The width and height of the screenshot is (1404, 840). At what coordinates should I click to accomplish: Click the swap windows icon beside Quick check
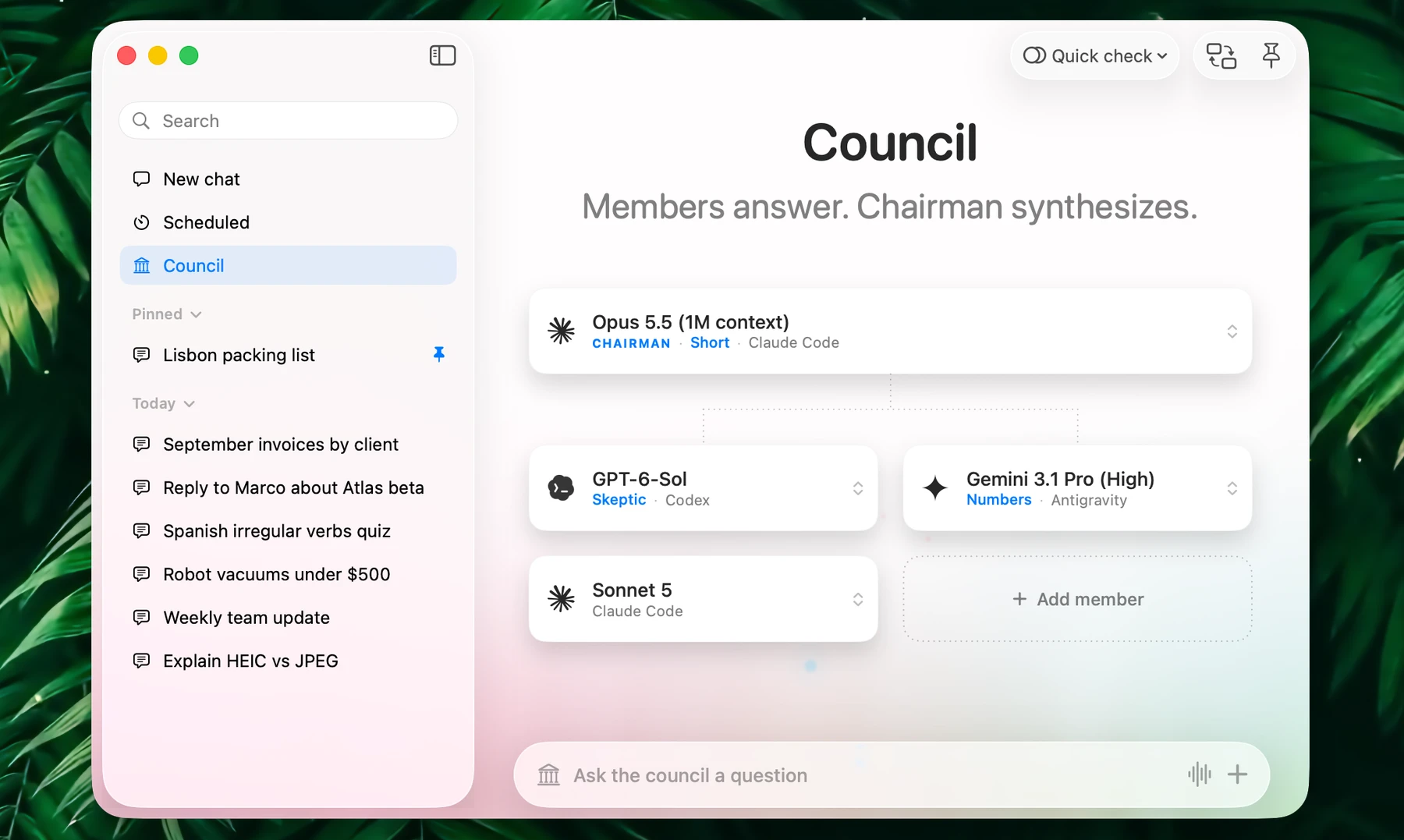pos(1221,56)
